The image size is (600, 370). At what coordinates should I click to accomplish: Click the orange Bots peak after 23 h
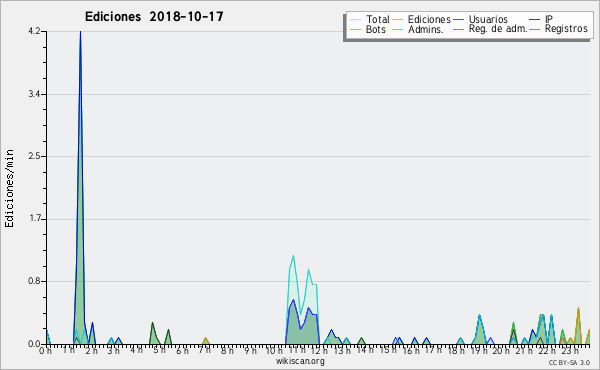point(578,308)
